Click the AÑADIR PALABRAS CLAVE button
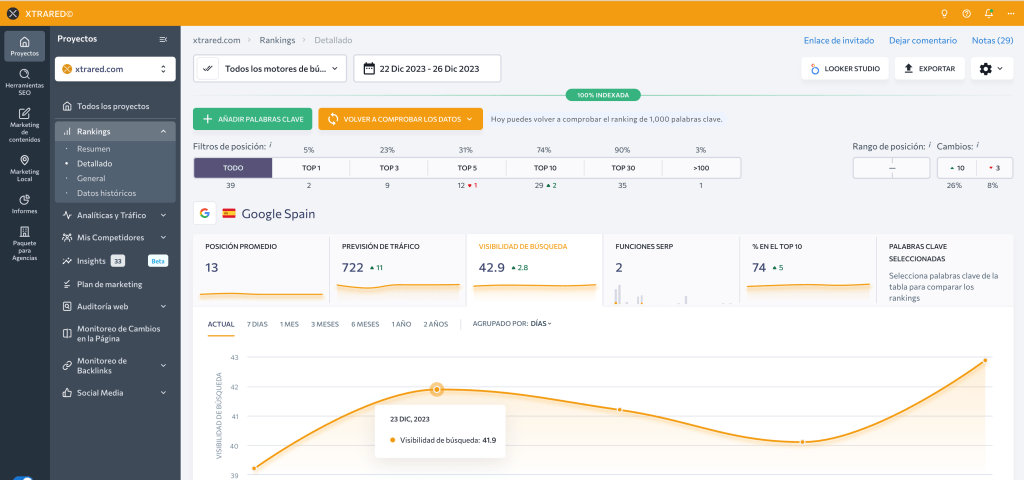This screenshot has width=1024, height=480. pos(252,119)
